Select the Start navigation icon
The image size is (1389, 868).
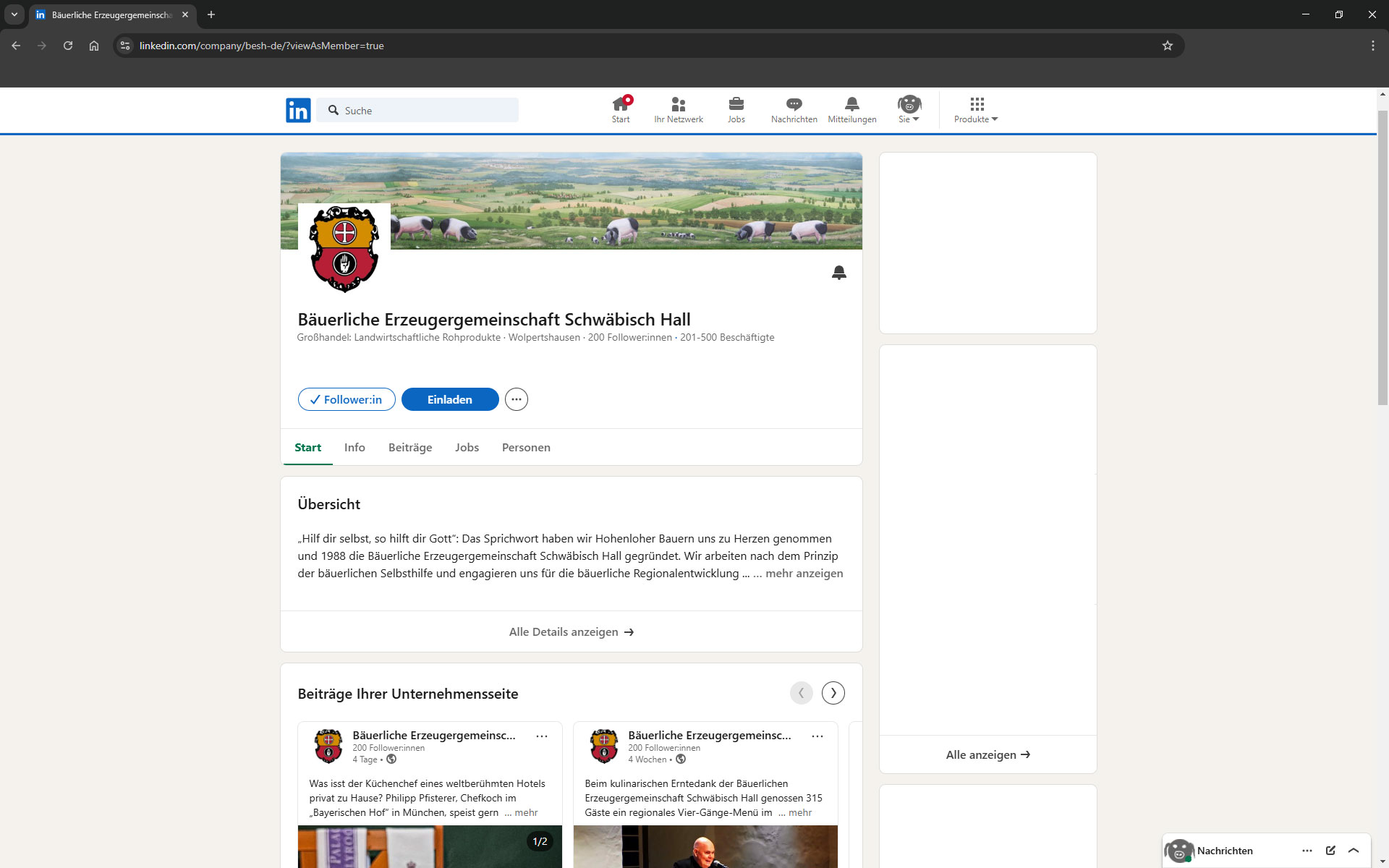[x=621, y=109]
